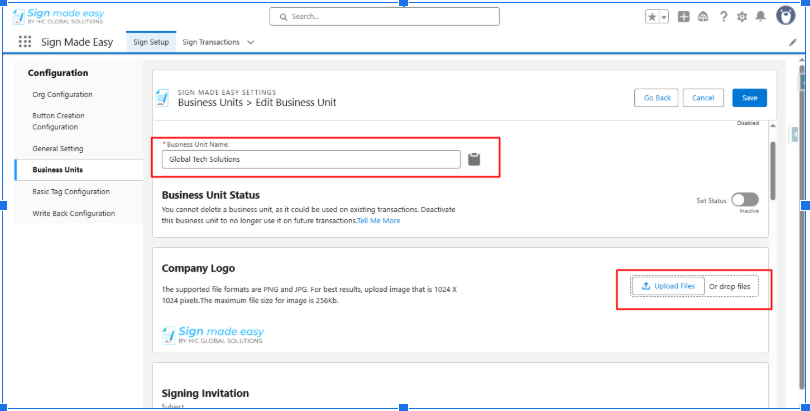Open the user profile avatar
The image size is (810, 411).
coord(786,16)
